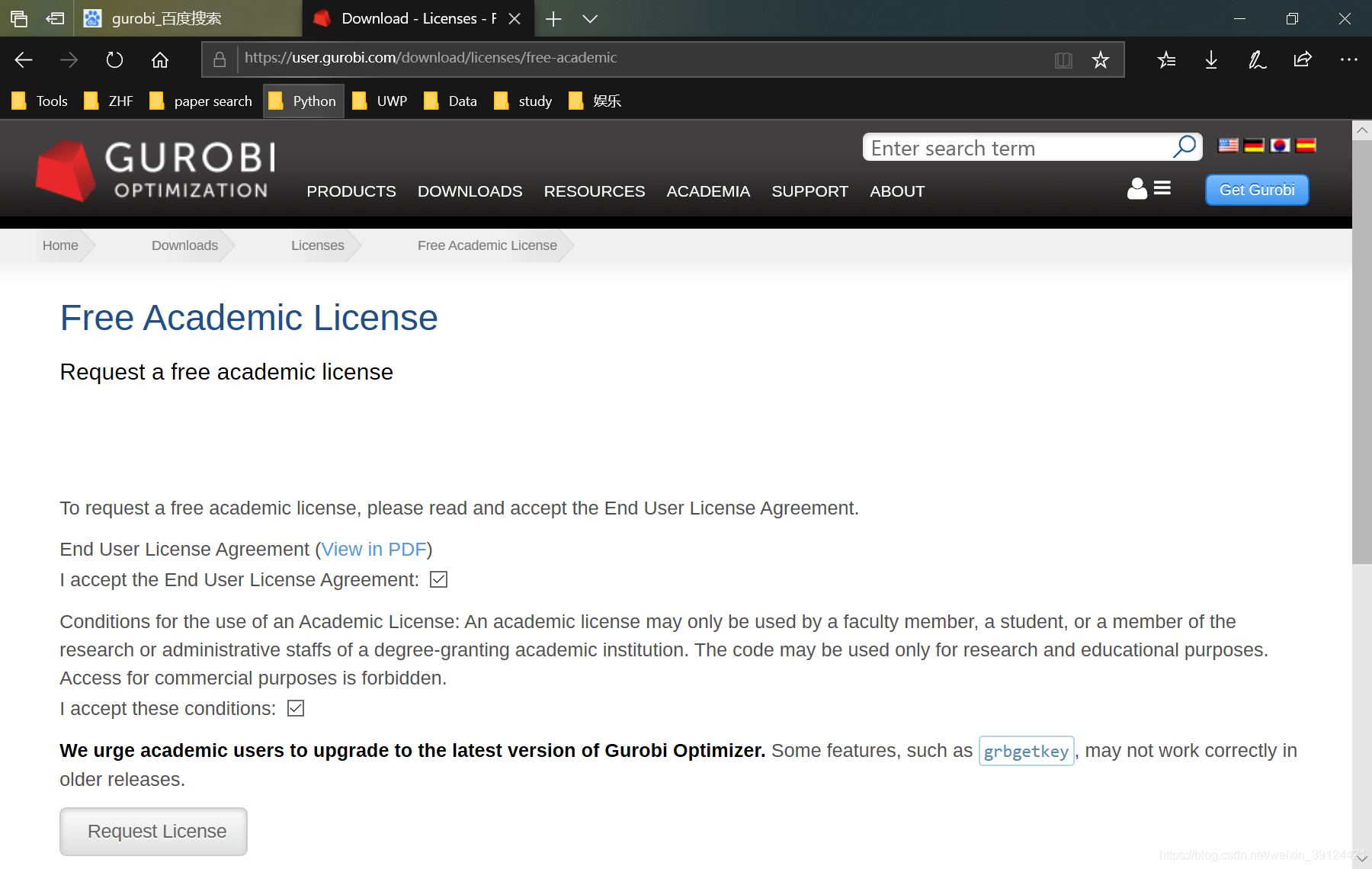Go to Licenses breadcrumb

pyautogui.click(x=318, y=245)
